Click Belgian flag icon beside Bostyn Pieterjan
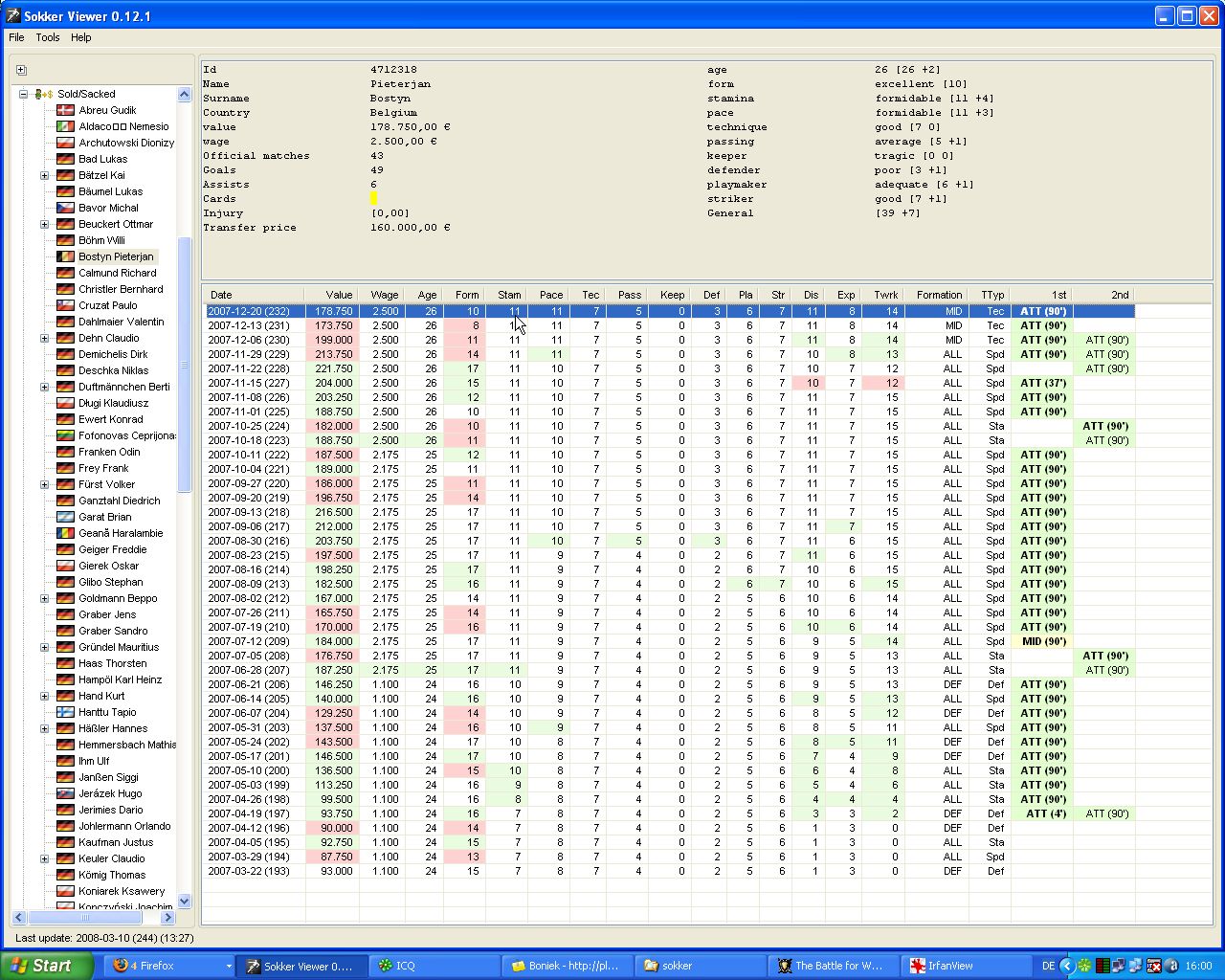The width and height of the screenshot is (1225, 980). [65, 256]
